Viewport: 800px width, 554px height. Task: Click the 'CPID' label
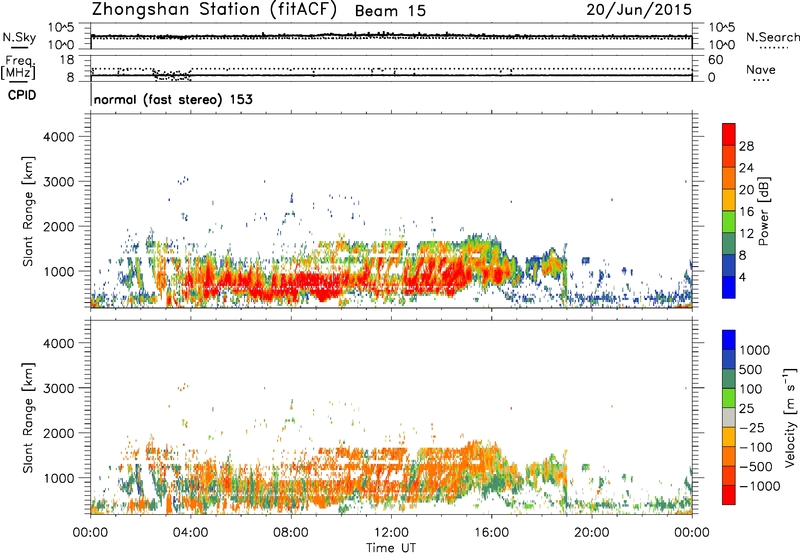22,95
